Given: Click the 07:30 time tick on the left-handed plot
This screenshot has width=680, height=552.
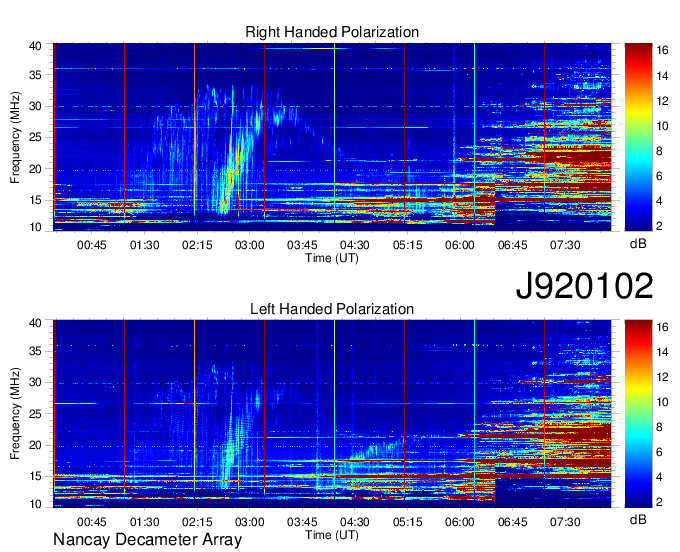Looking at the screenshot, I should click(x=565, y=522).
